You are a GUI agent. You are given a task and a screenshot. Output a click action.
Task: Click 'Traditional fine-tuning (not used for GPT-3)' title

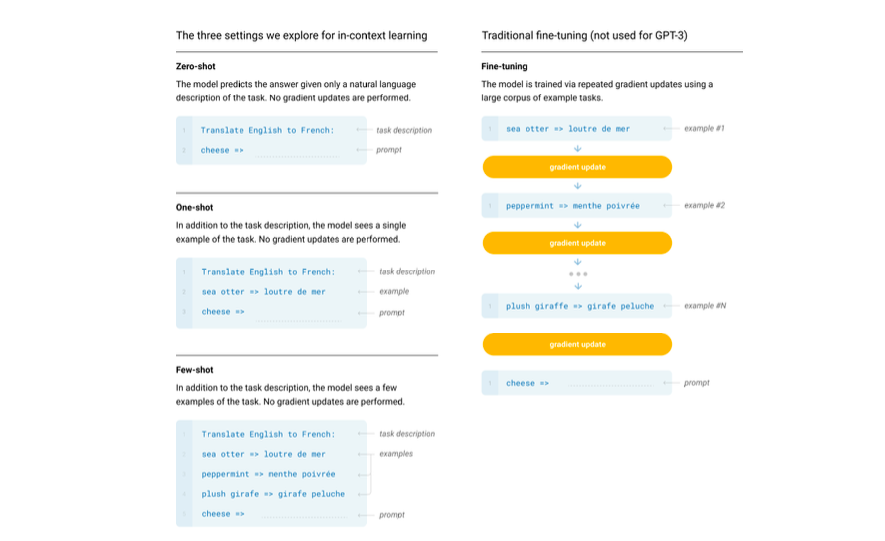[584, 35]
